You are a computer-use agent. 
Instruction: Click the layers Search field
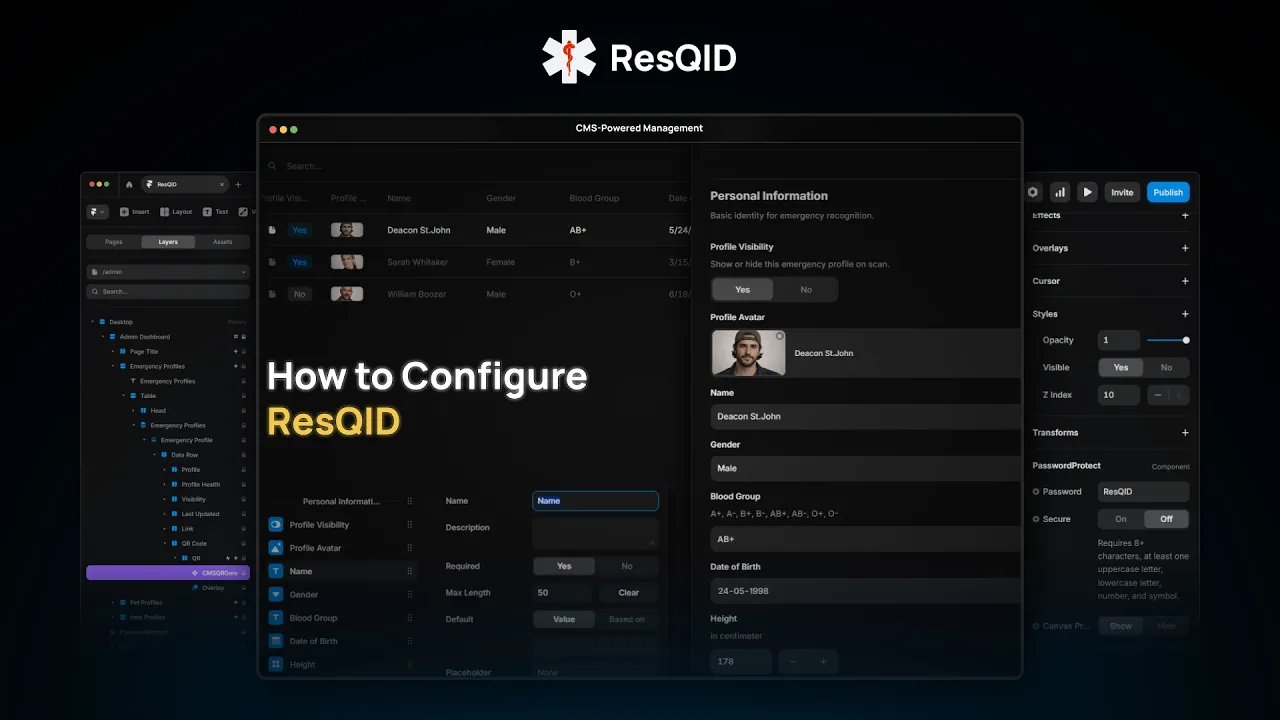pyautogui.click(x=168, y=292)
